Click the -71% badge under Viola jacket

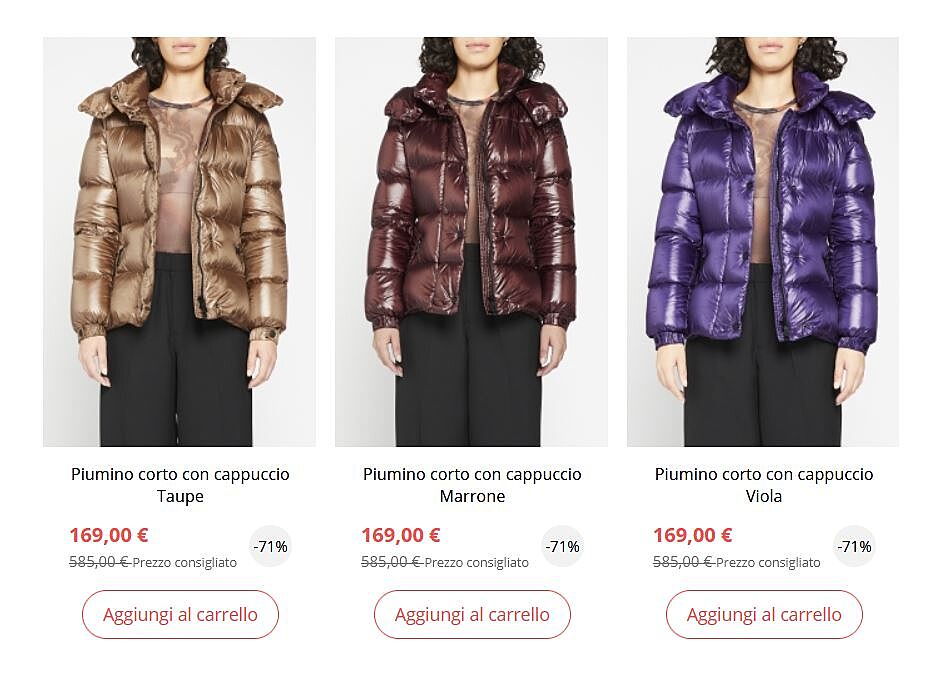click(854, 546)
